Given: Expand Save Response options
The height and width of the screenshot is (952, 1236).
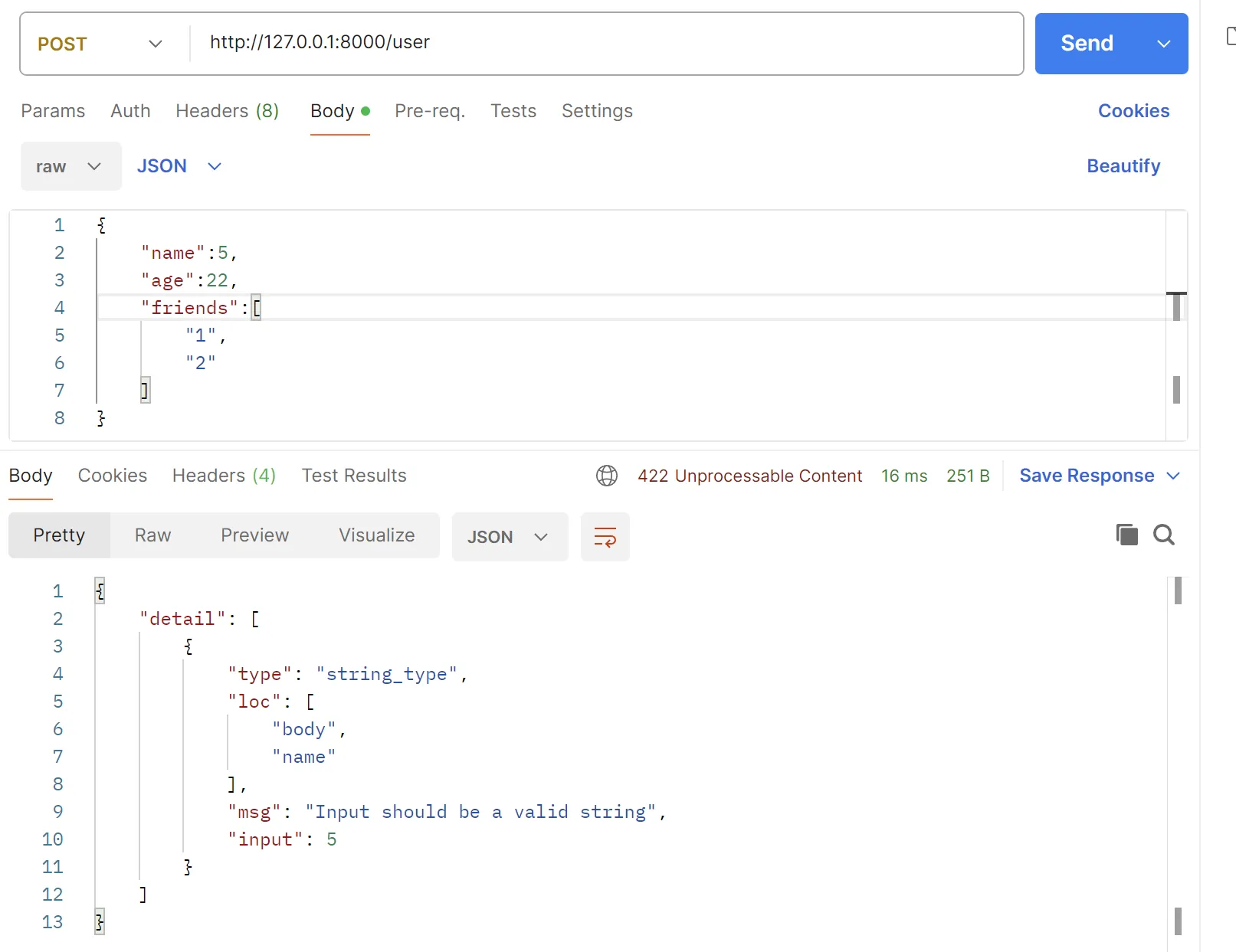Looking at the screenshot, I should pos(1173,476).
